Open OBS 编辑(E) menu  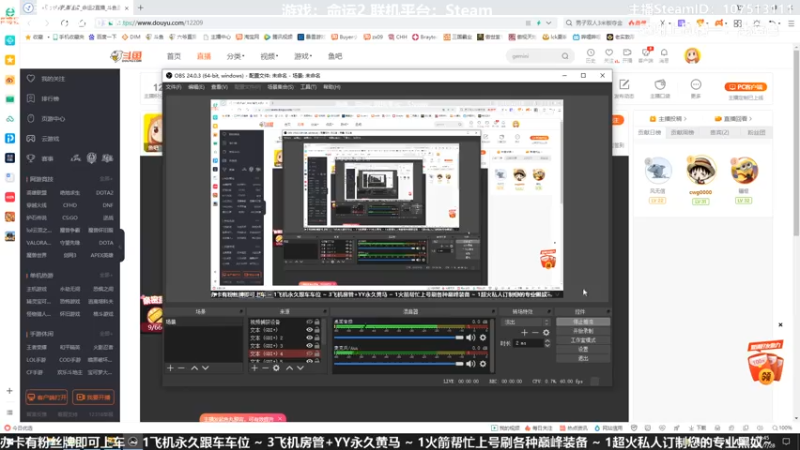[196, 87]
